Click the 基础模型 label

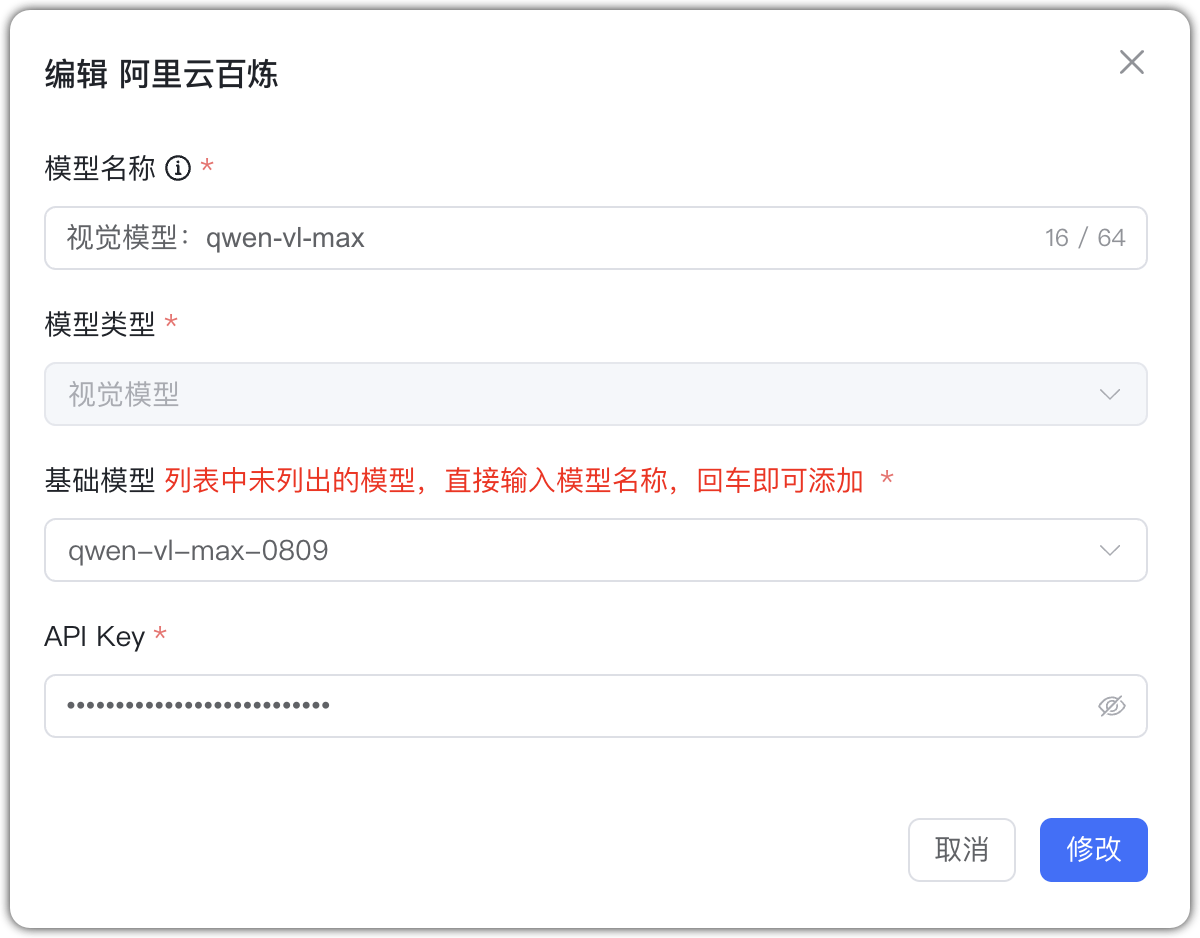tap(100, 482)
